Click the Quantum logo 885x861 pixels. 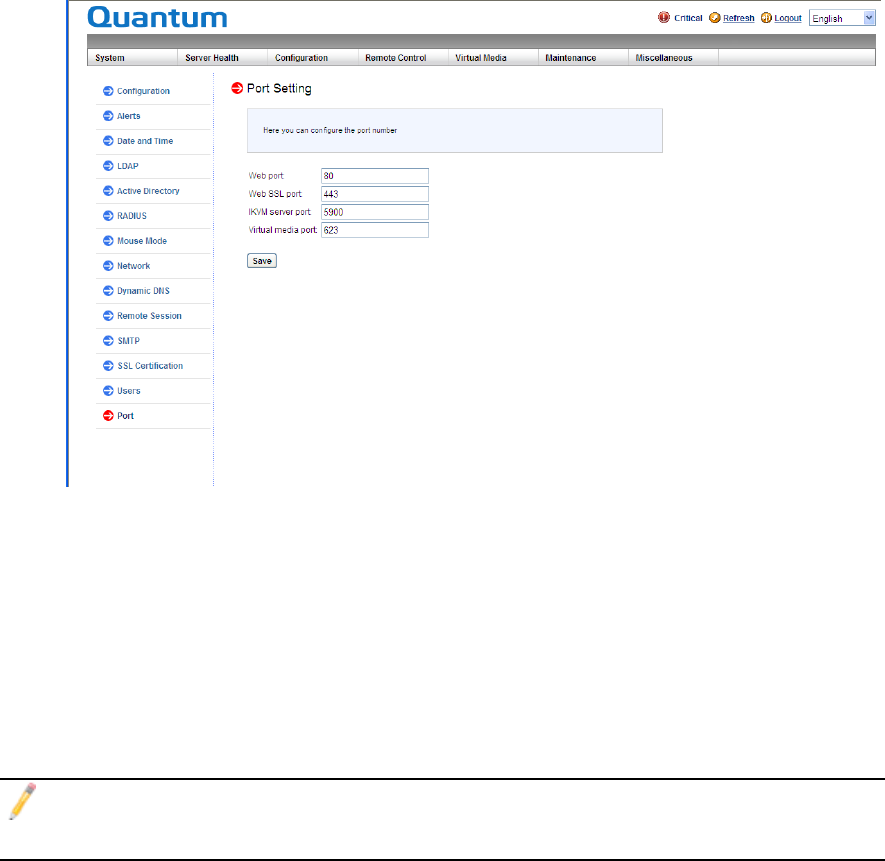point(157,18)
